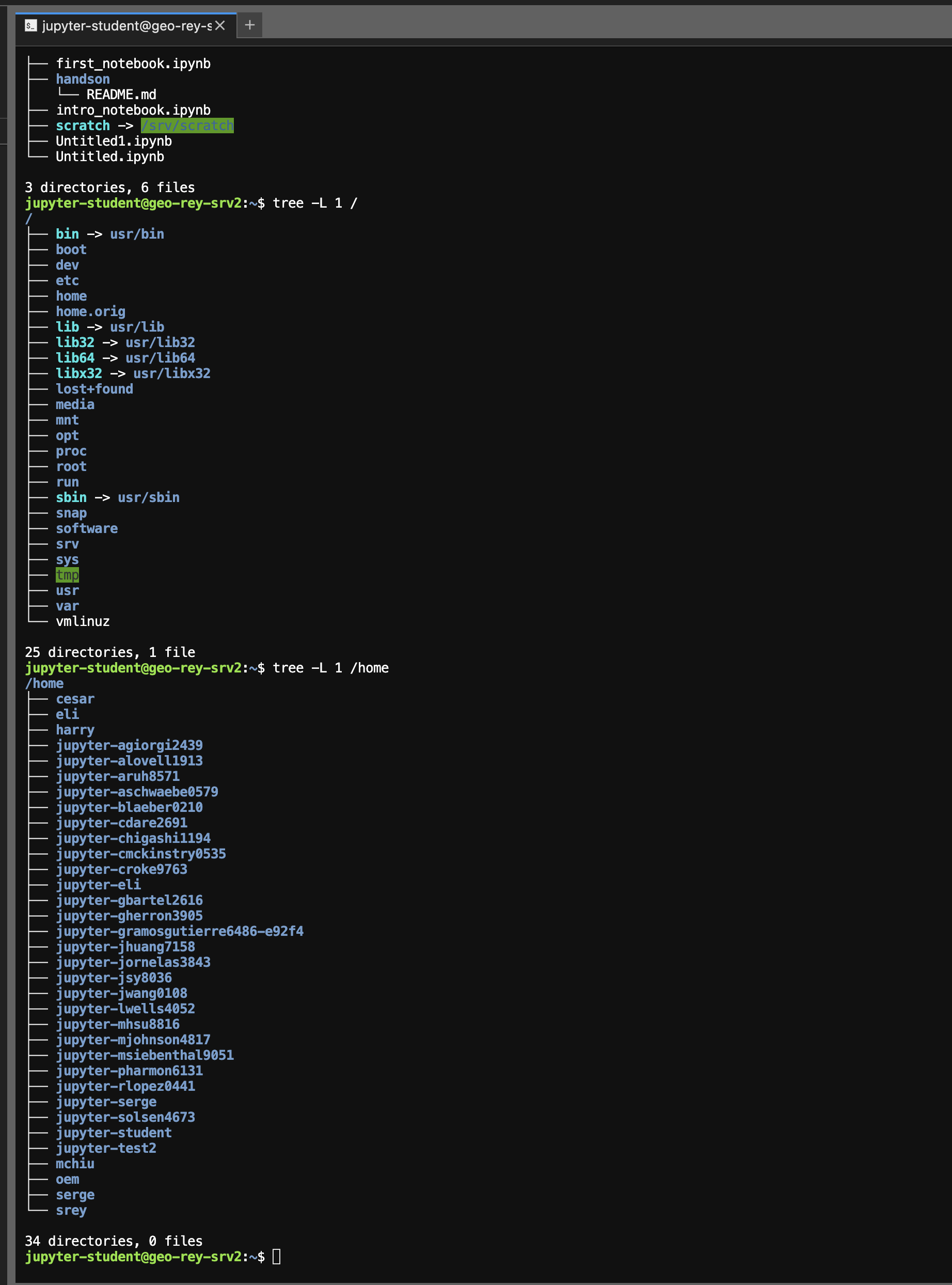Click the home.orig directory entry
Screen dimensions: 952x1285
click(90, 311)
